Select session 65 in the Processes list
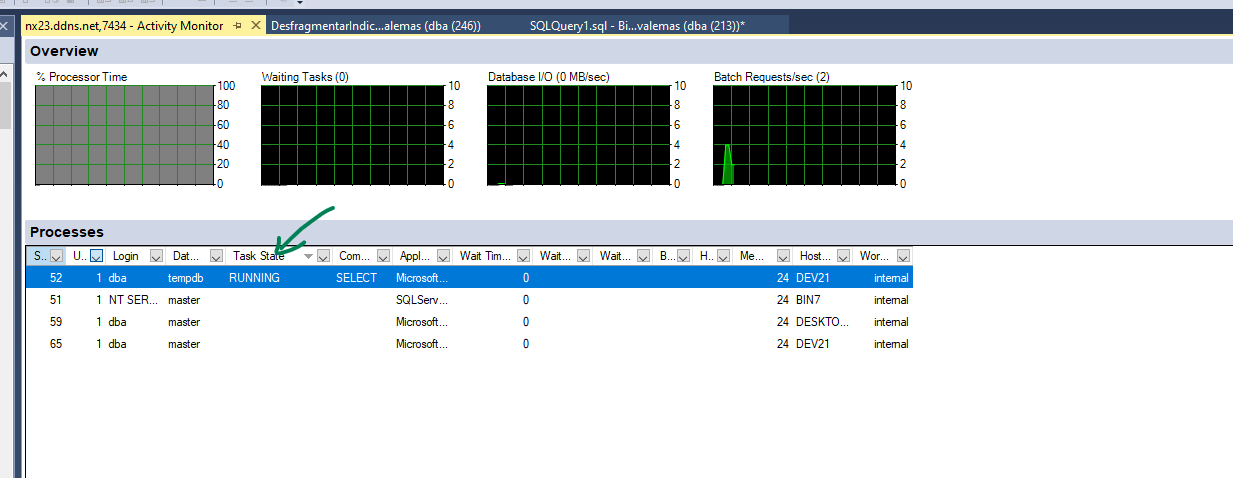The image size is (1233, 478). 469,344
